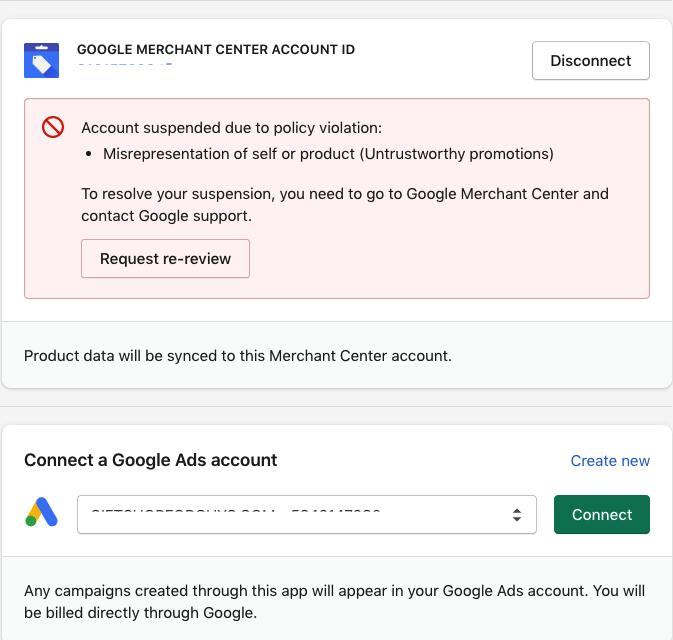The height and width of the screenshot is (640, 673).
Task: Click the Google Merchant Center tag icon
Action: pos(41,60)
